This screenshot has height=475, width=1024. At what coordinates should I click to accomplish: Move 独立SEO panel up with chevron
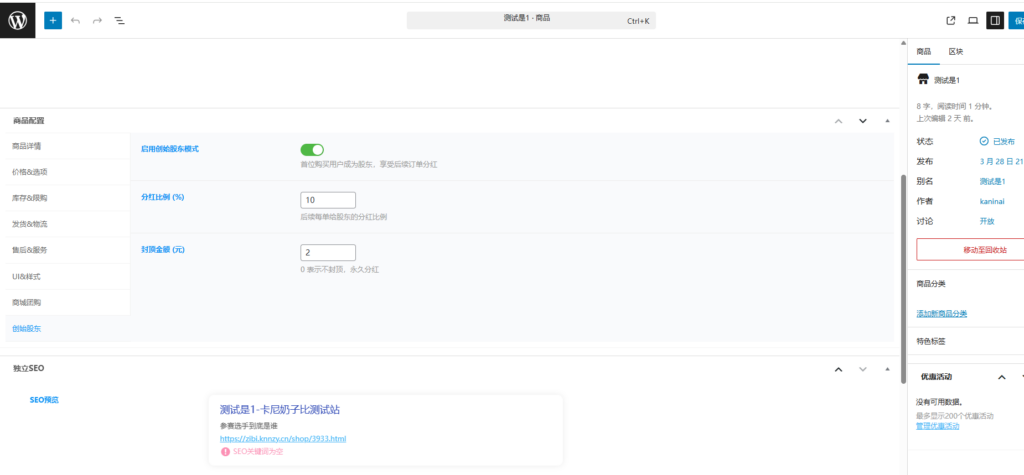click(839, 369)
